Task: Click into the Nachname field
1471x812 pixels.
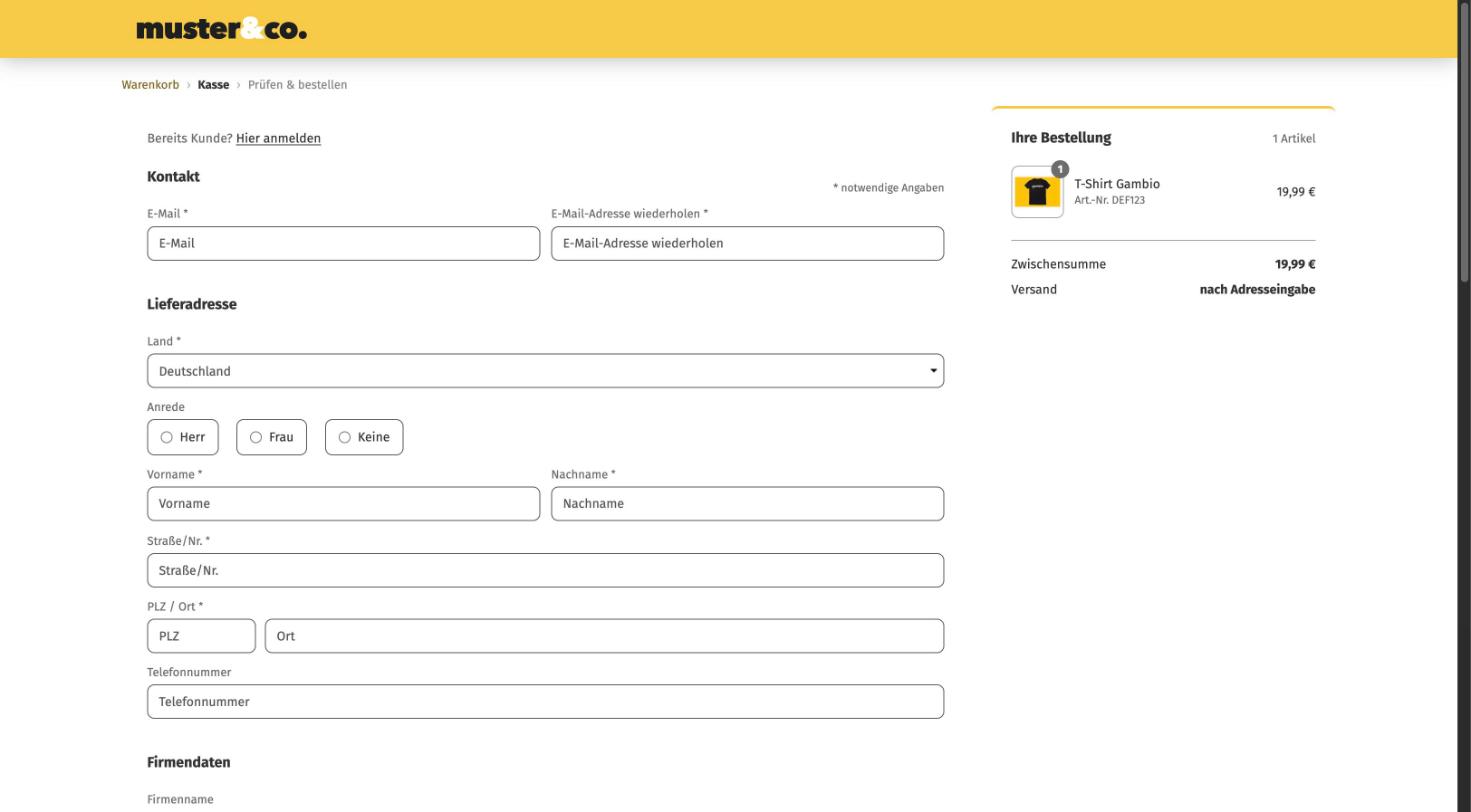Action: 747,504
